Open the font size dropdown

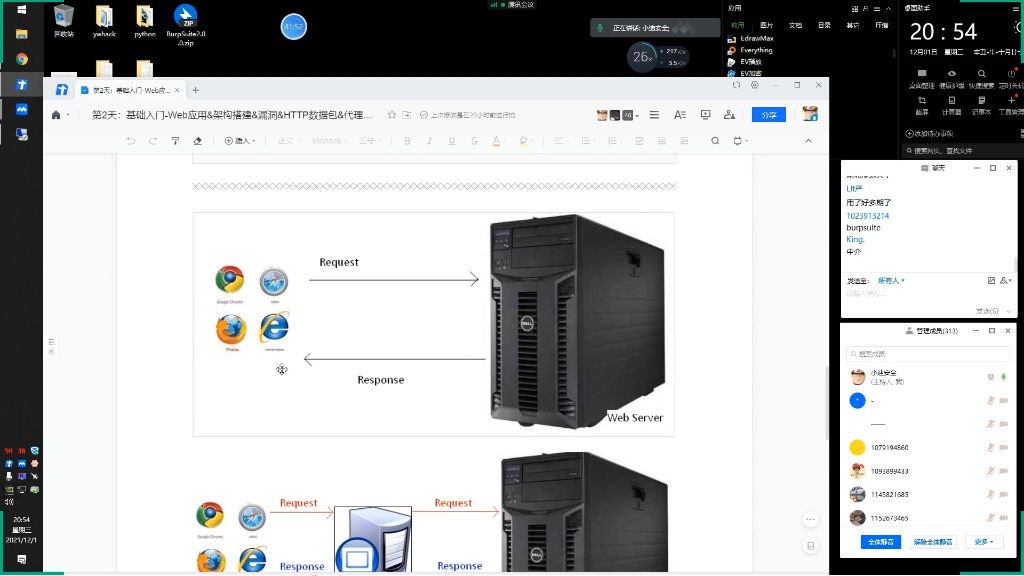pos(369,141)
